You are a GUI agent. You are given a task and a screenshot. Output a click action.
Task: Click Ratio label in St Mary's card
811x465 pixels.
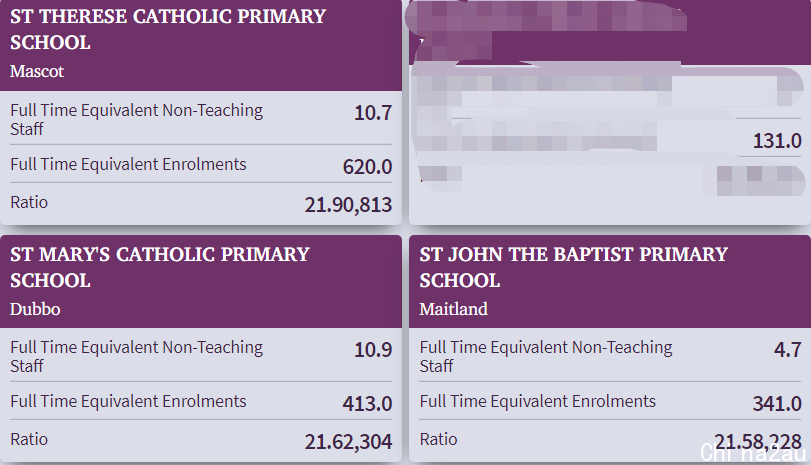(29, 439)
